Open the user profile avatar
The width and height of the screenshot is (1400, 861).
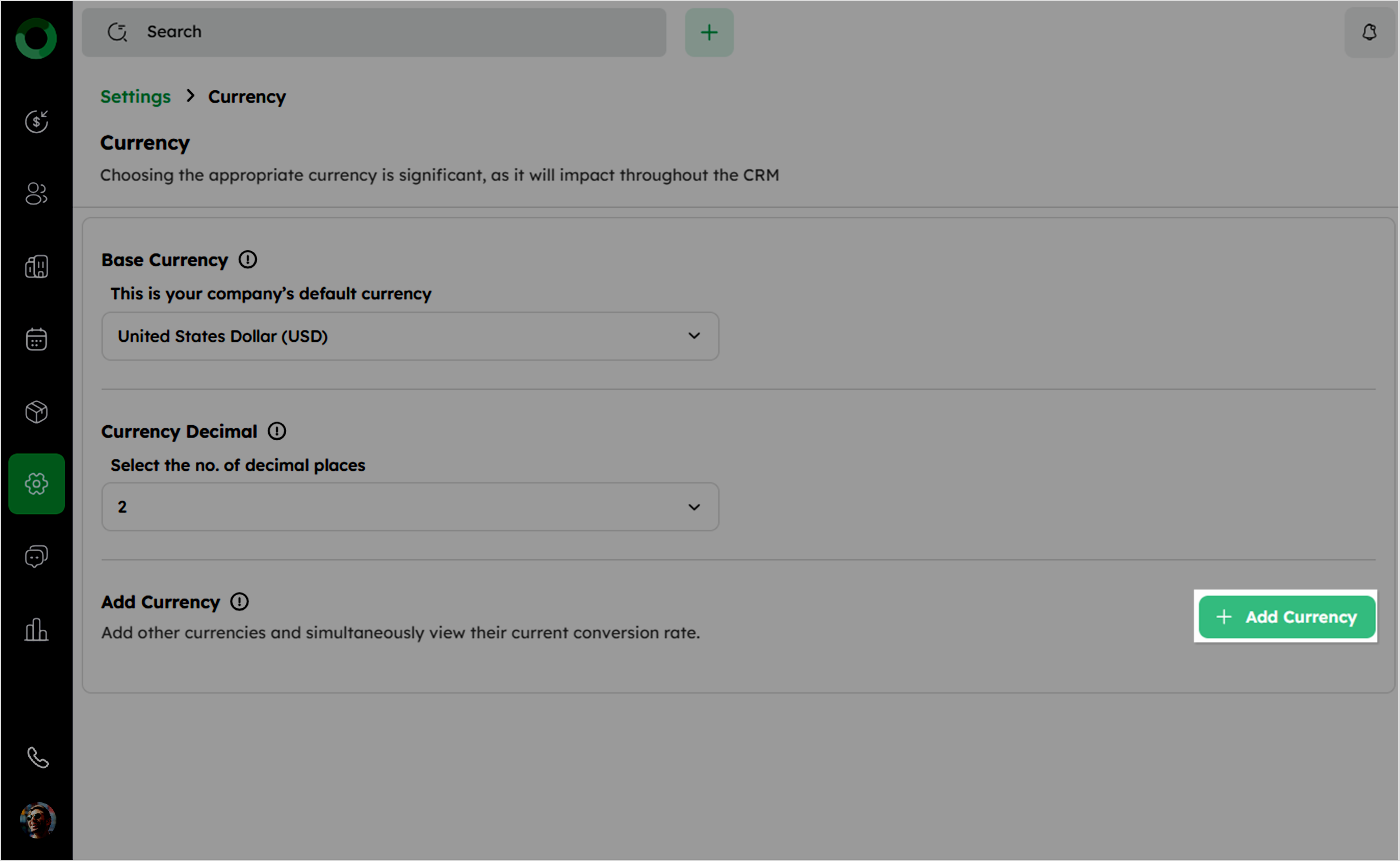pyautogui.click(x=38, y=820)
